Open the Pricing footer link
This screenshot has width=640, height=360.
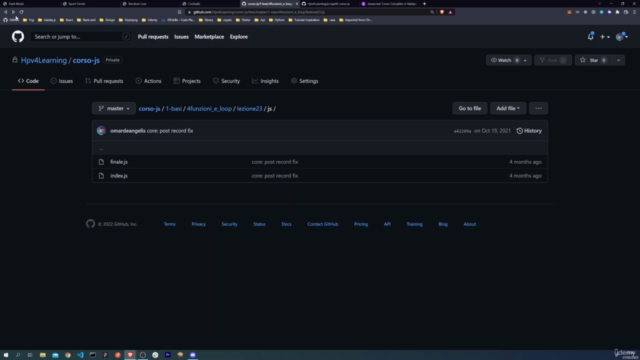point(361,224)
